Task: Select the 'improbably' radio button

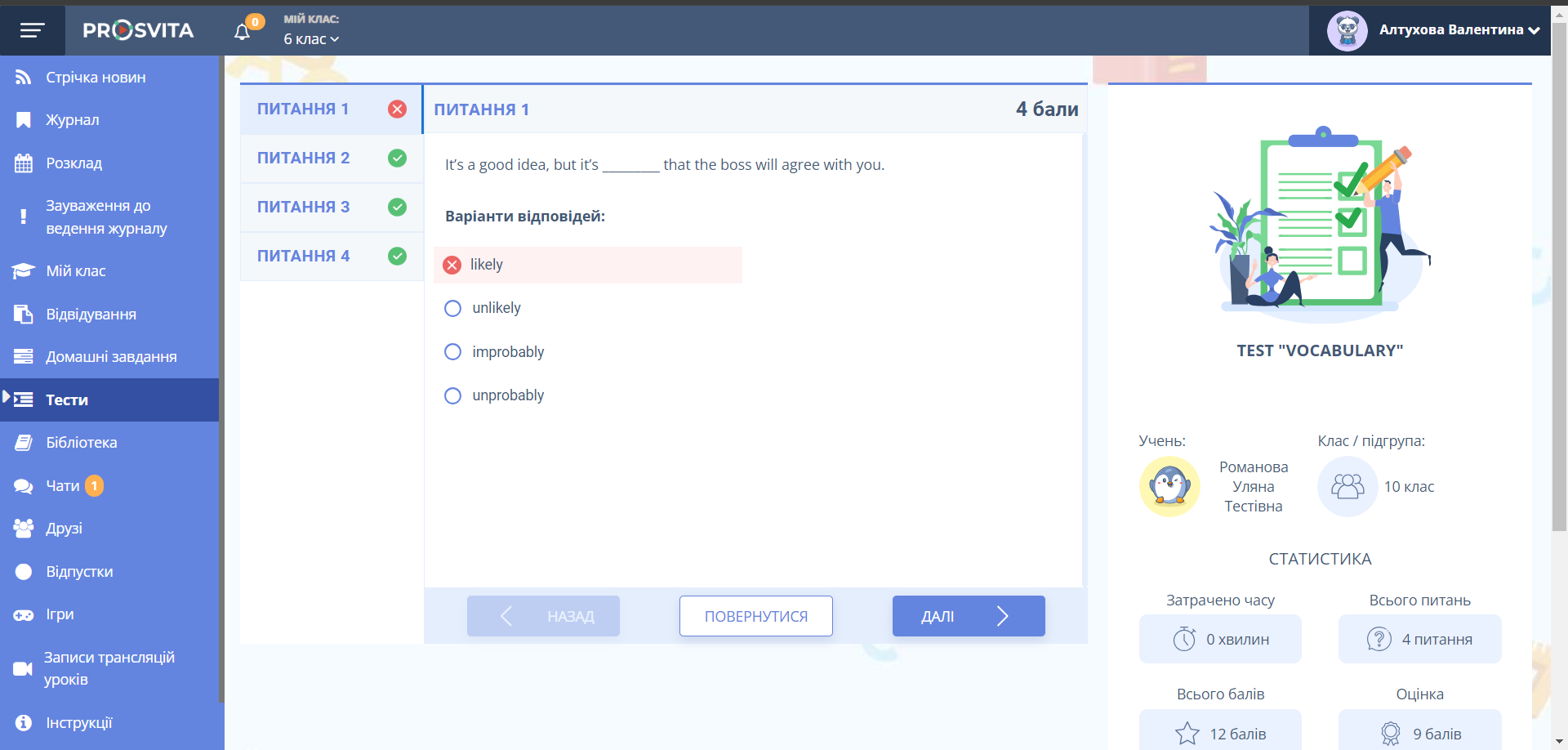Action: (x=452, y=352)
